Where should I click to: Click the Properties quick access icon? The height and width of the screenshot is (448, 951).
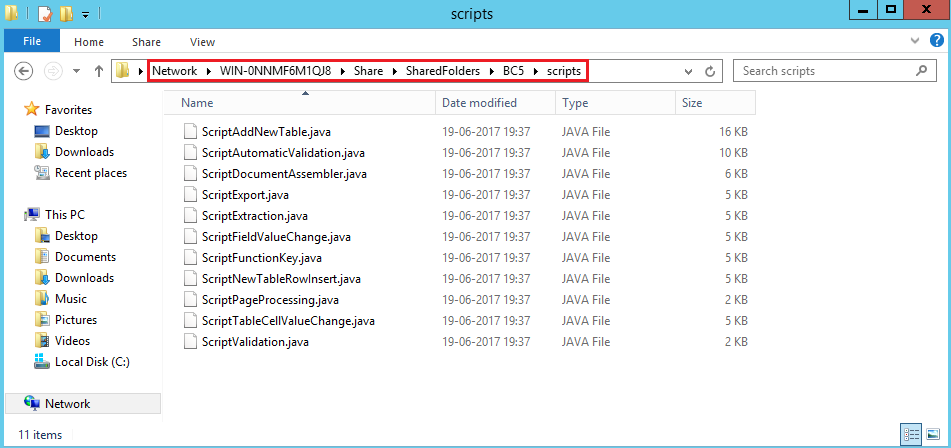pyautogui.click(x=45, y=13)
